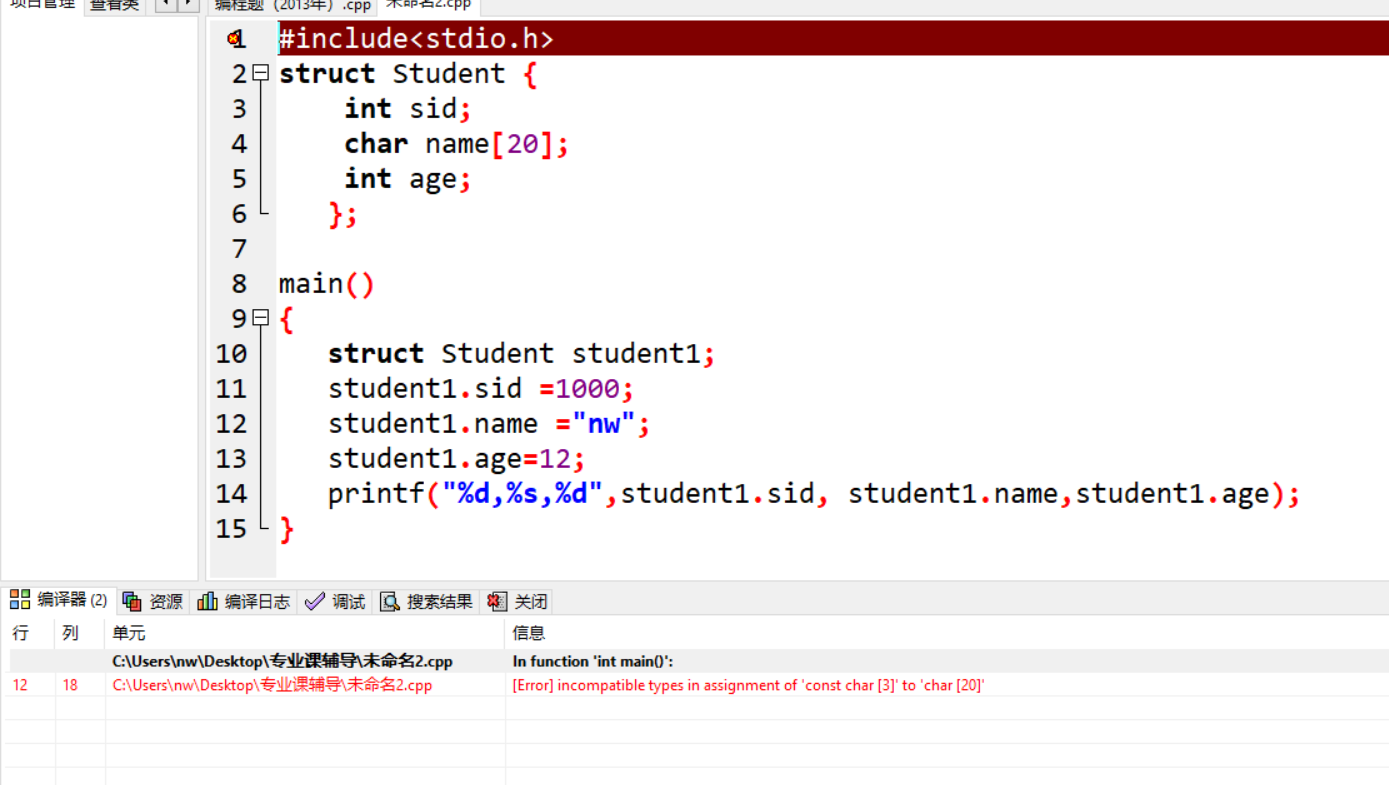Click the compile log bar-chart icon
This screenshot has width=1389, height=785.
point(207,601)
